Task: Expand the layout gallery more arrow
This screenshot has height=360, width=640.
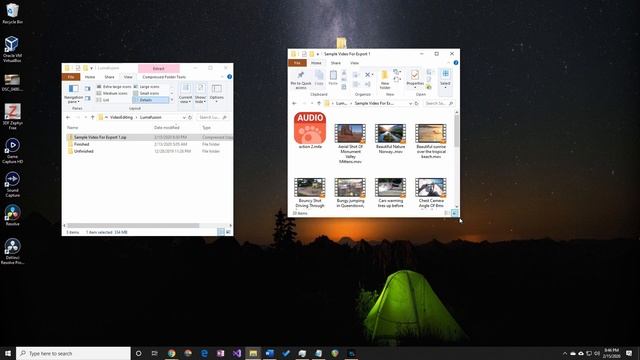Action: tap(172, 100)
